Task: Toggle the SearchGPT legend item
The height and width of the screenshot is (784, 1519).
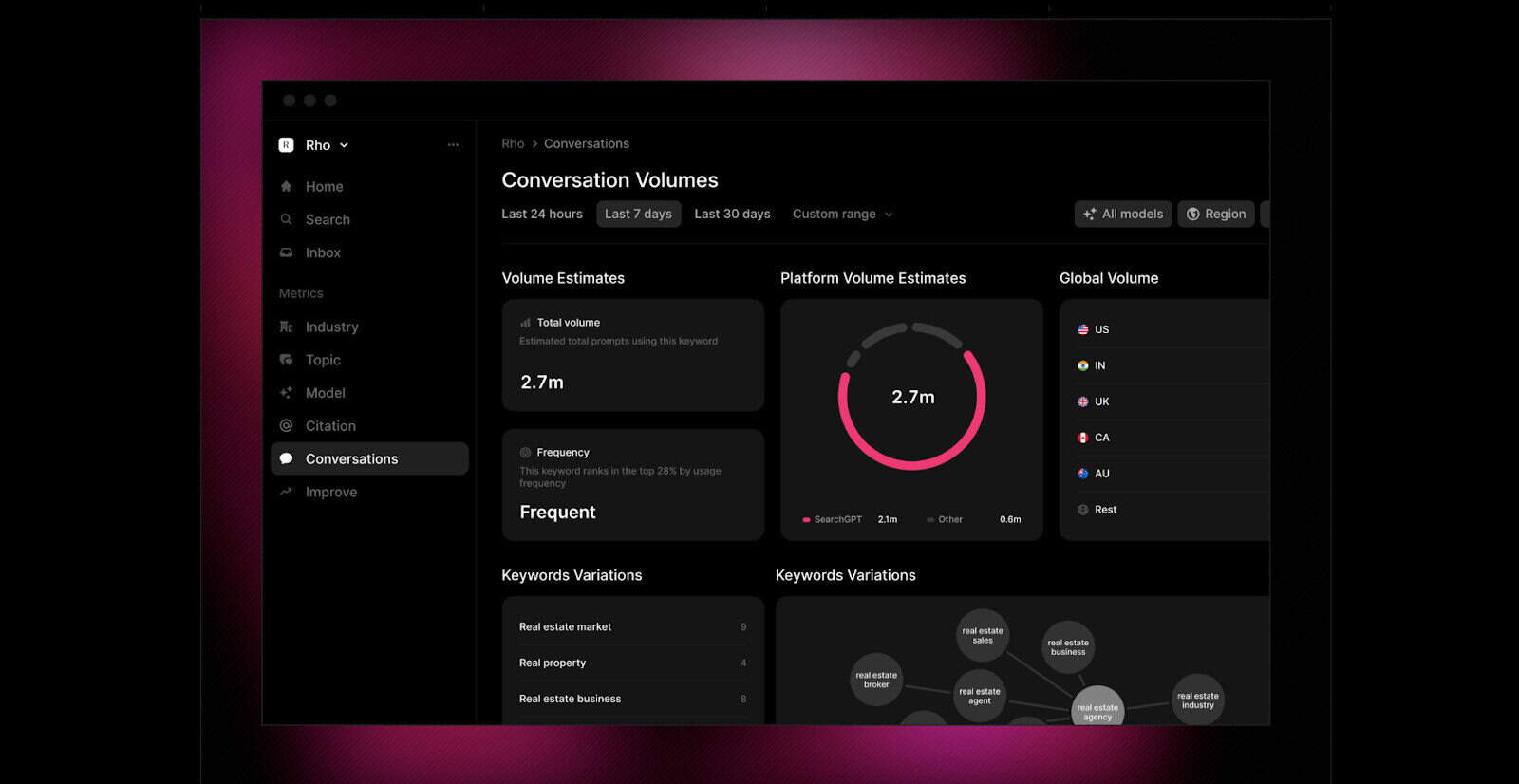Action: click(833, 520)
